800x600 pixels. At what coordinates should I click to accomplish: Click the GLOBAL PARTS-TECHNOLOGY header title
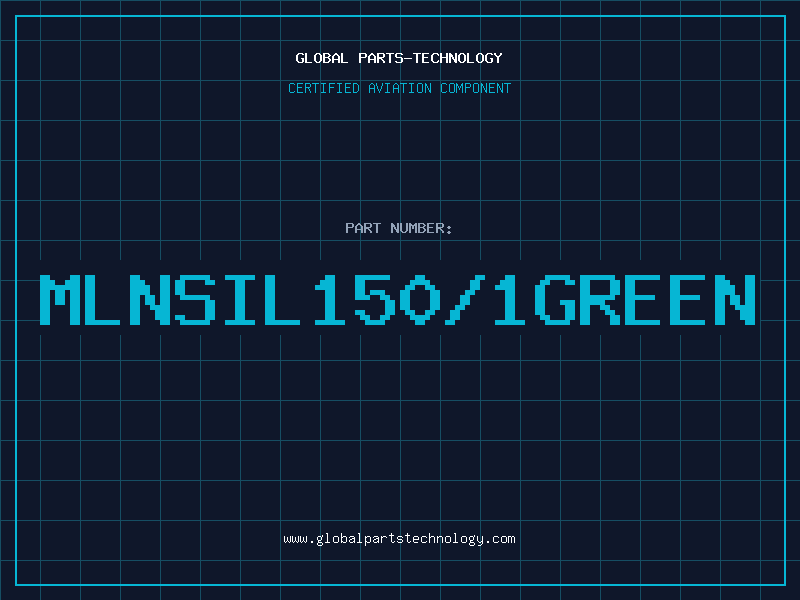click(399, 58)
